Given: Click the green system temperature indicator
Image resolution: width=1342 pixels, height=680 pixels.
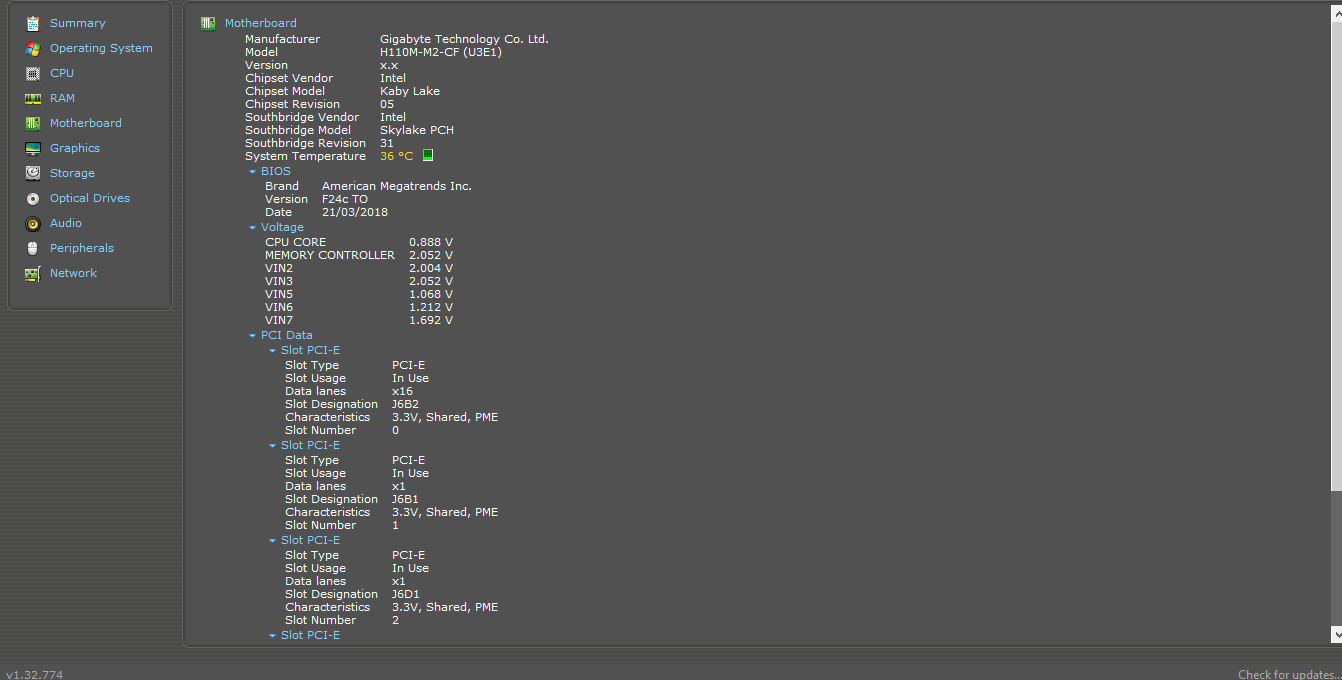Looking at the screenshot, I should pos(428,156).
